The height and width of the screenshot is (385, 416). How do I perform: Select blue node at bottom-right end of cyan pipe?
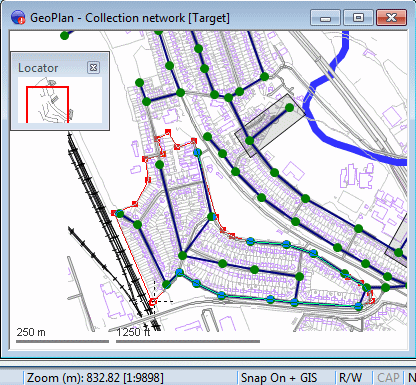[358, 306]
